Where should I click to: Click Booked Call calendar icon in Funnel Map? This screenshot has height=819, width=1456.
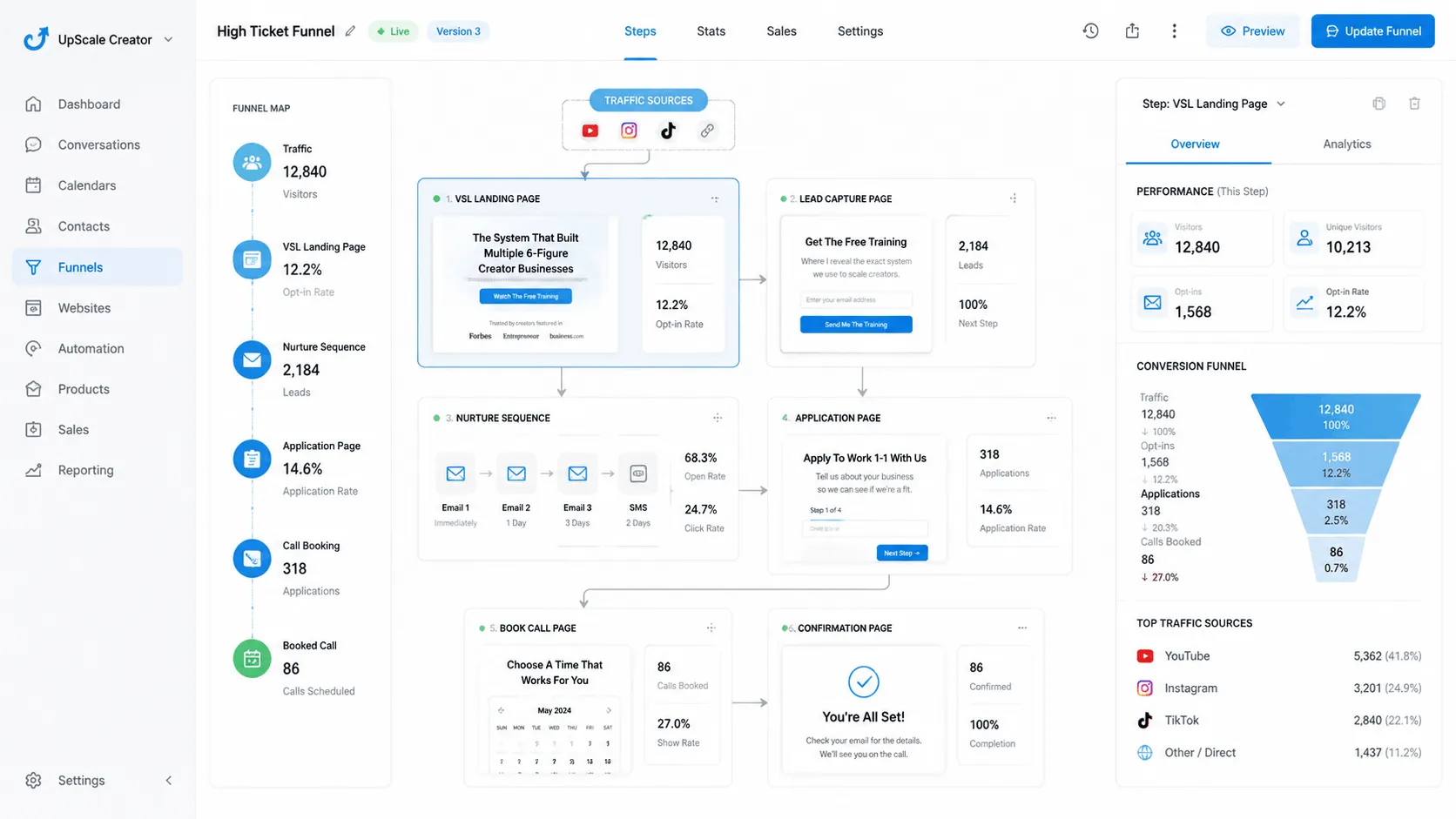click(x=252, y=659)
